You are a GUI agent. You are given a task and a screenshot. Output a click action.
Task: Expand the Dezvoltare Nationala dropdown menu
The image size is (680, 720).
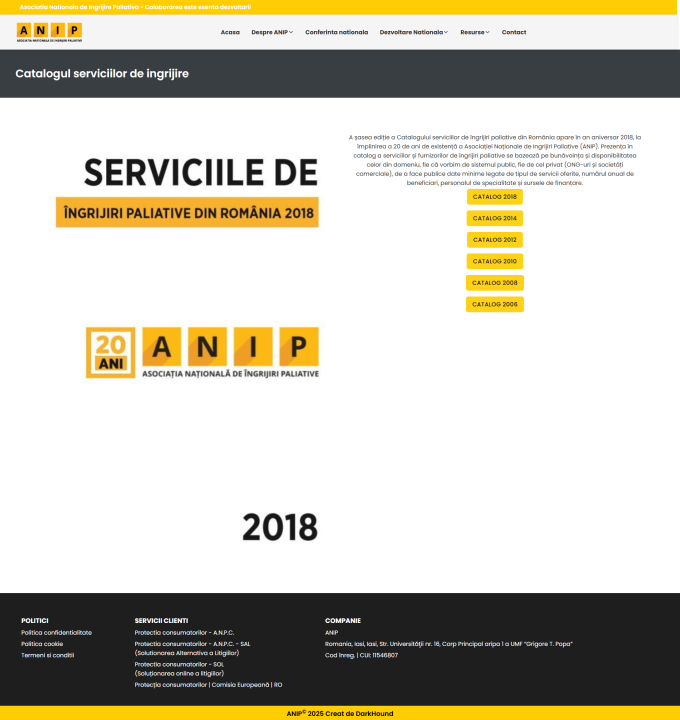[414, 32]
